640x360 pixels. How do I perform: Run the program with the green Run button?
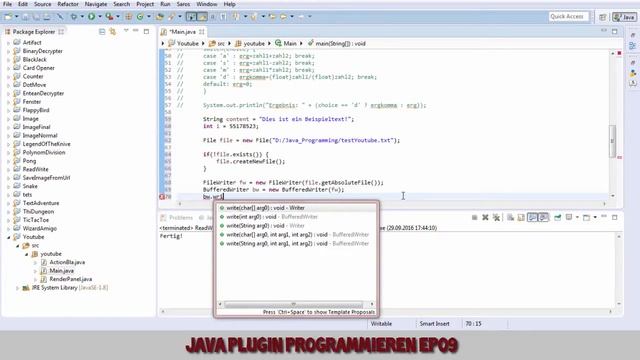[91, 17]
